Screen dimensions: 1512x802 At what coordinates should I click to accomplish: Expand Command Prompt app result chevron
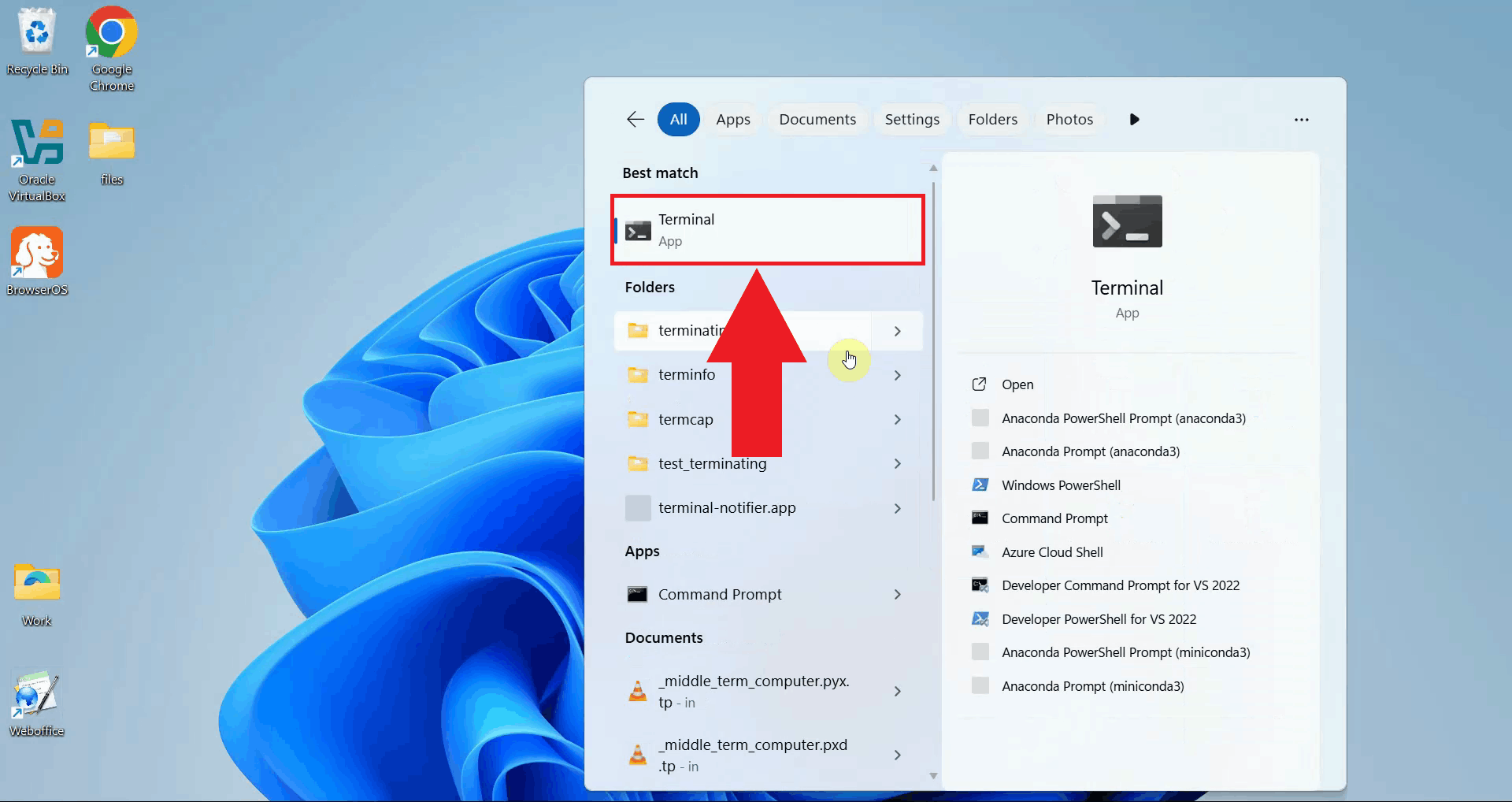click(897, 594)
